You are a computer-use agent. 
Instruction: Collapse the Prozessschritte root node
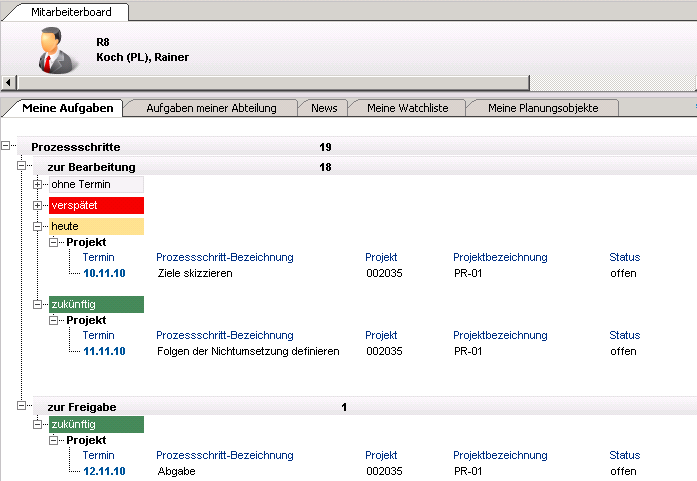7,147
